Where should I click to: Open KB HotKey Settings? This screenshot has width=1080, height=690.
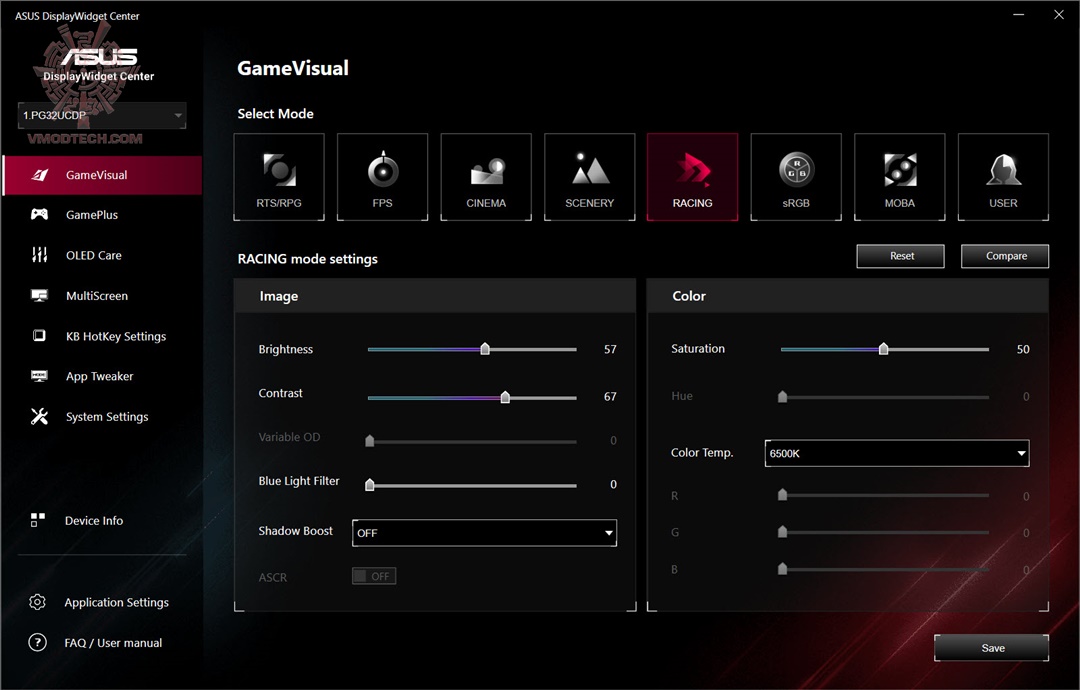[116, 336]
